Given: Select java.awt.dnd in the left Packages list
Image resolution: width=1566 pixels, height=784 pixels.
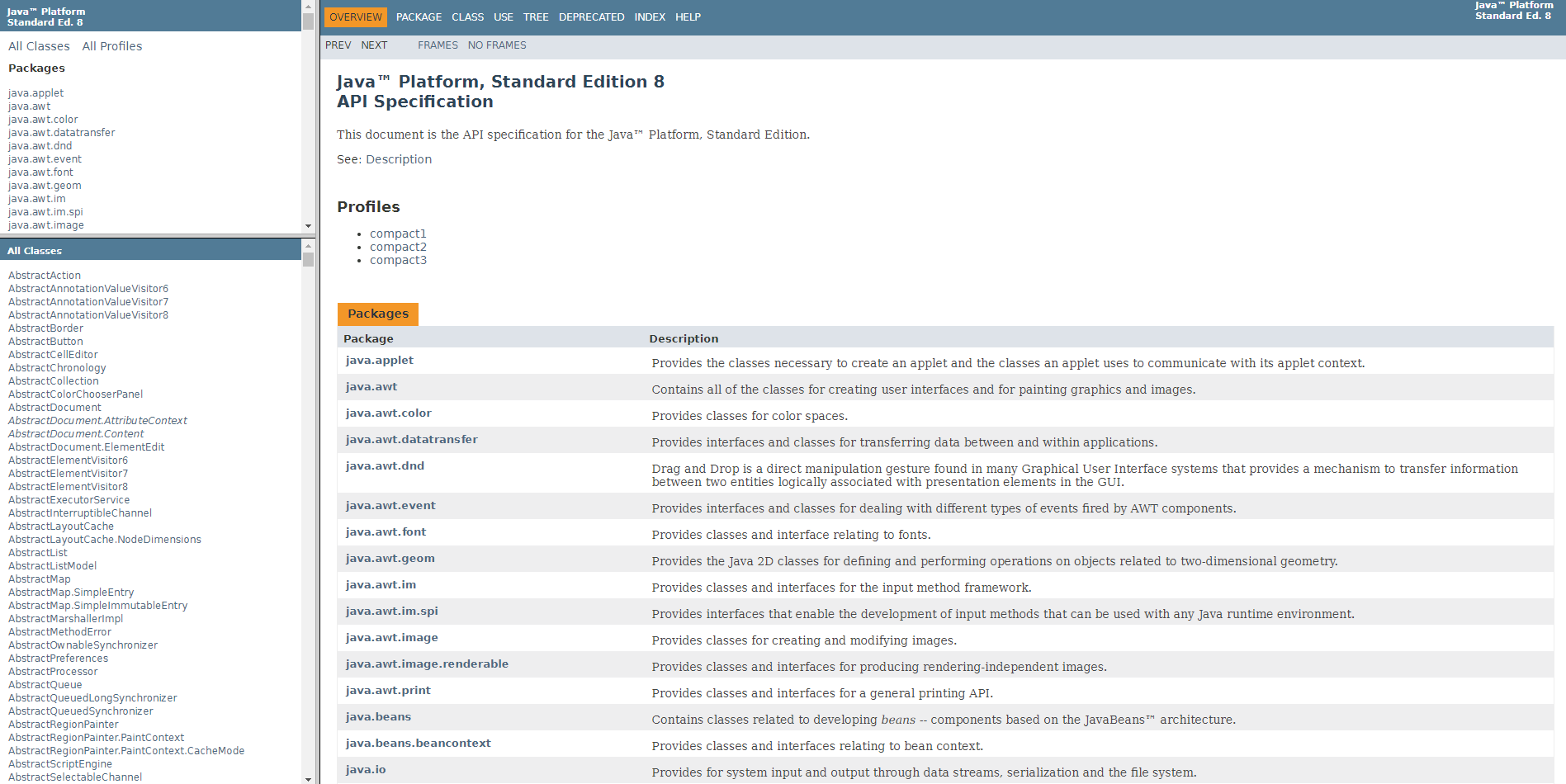Looking at the screenshot, I should pyautogui.click(x=40, y=146).
